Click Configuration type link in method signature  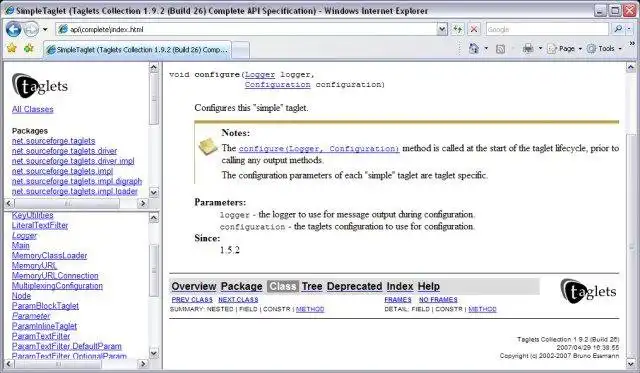pos(278,85)
